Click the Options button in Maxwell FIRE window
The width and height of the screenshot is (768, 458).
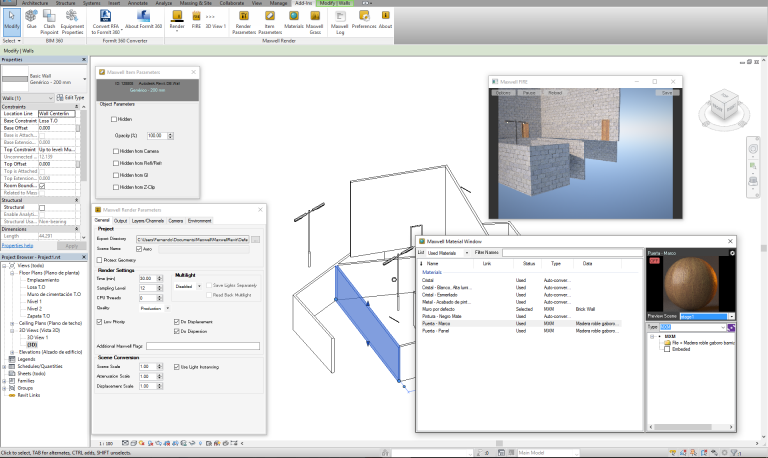503,93
